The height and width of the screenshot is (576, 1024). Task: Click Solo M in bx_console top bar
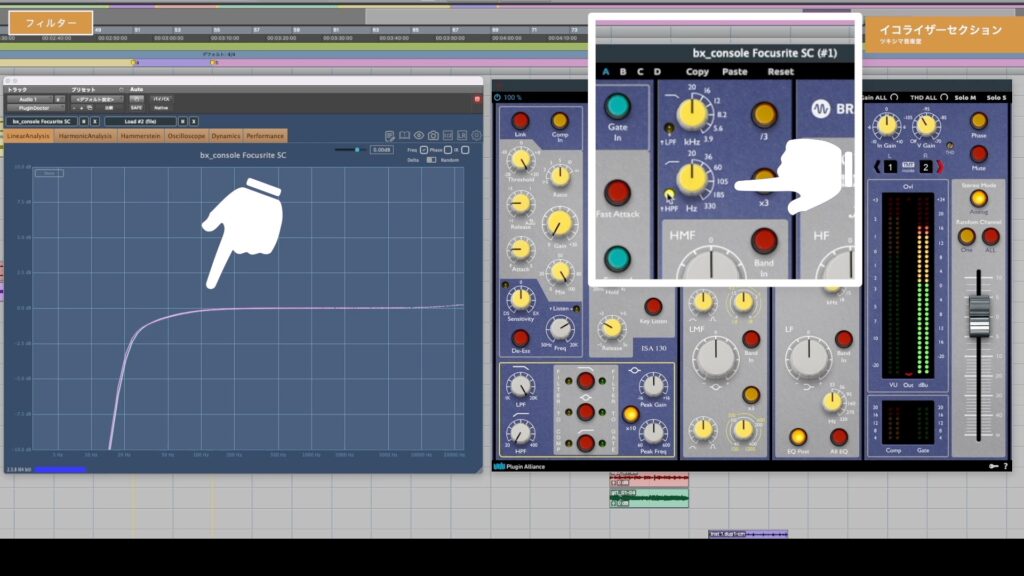click(x=965, y=97)
